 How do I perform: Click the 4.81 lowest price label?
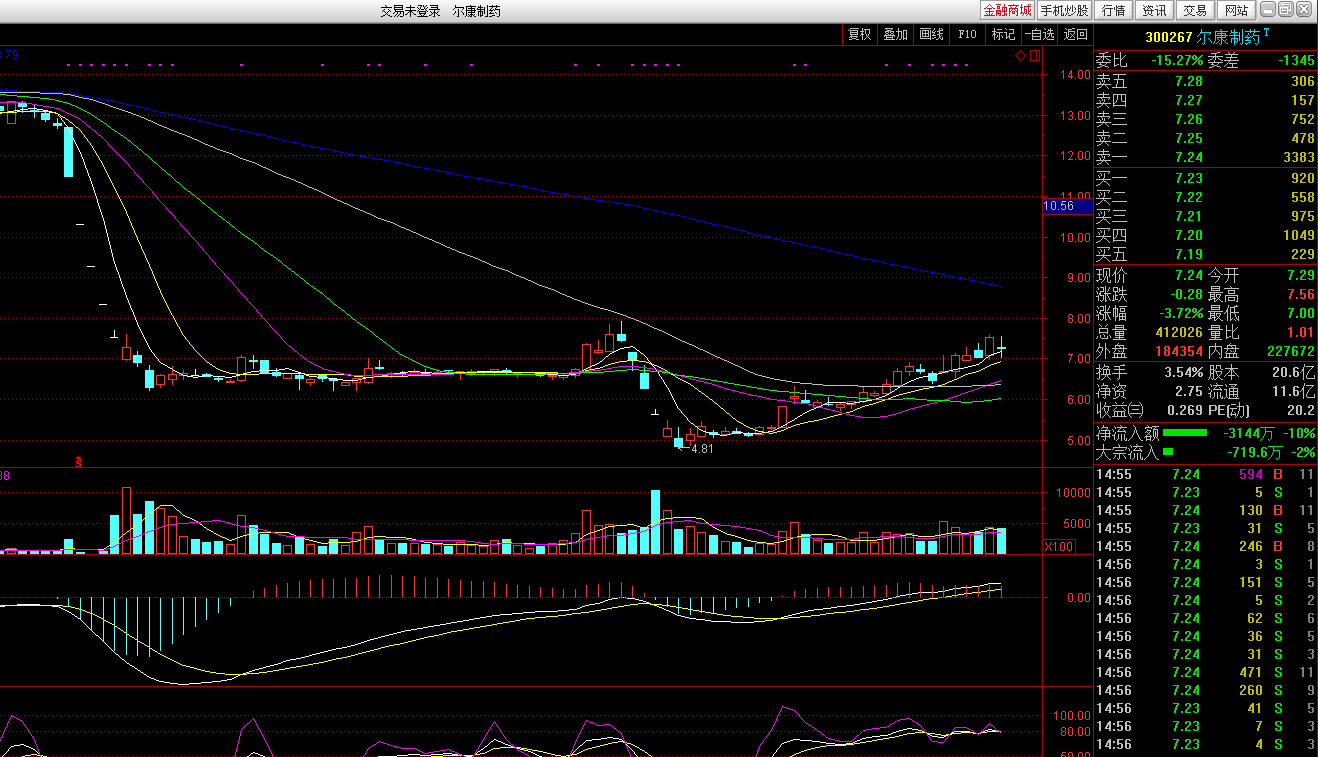pos(702,449)
